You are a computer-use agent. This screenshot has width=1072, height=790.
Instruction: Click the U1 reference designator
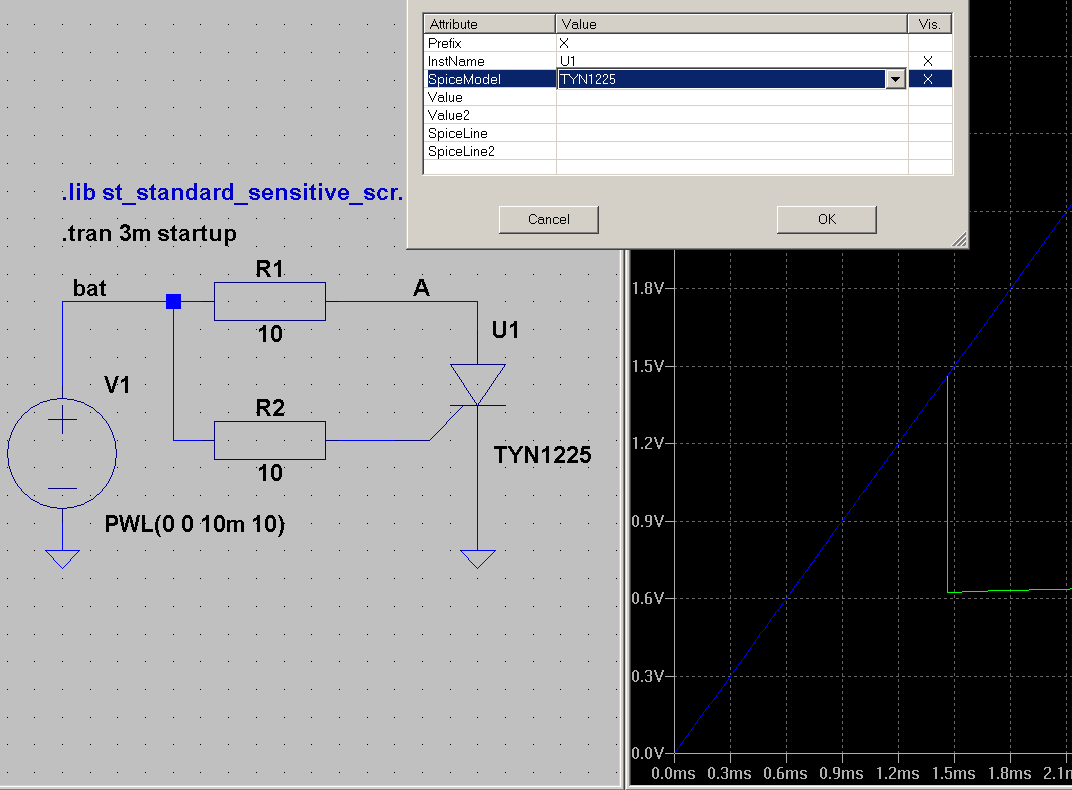505,330
